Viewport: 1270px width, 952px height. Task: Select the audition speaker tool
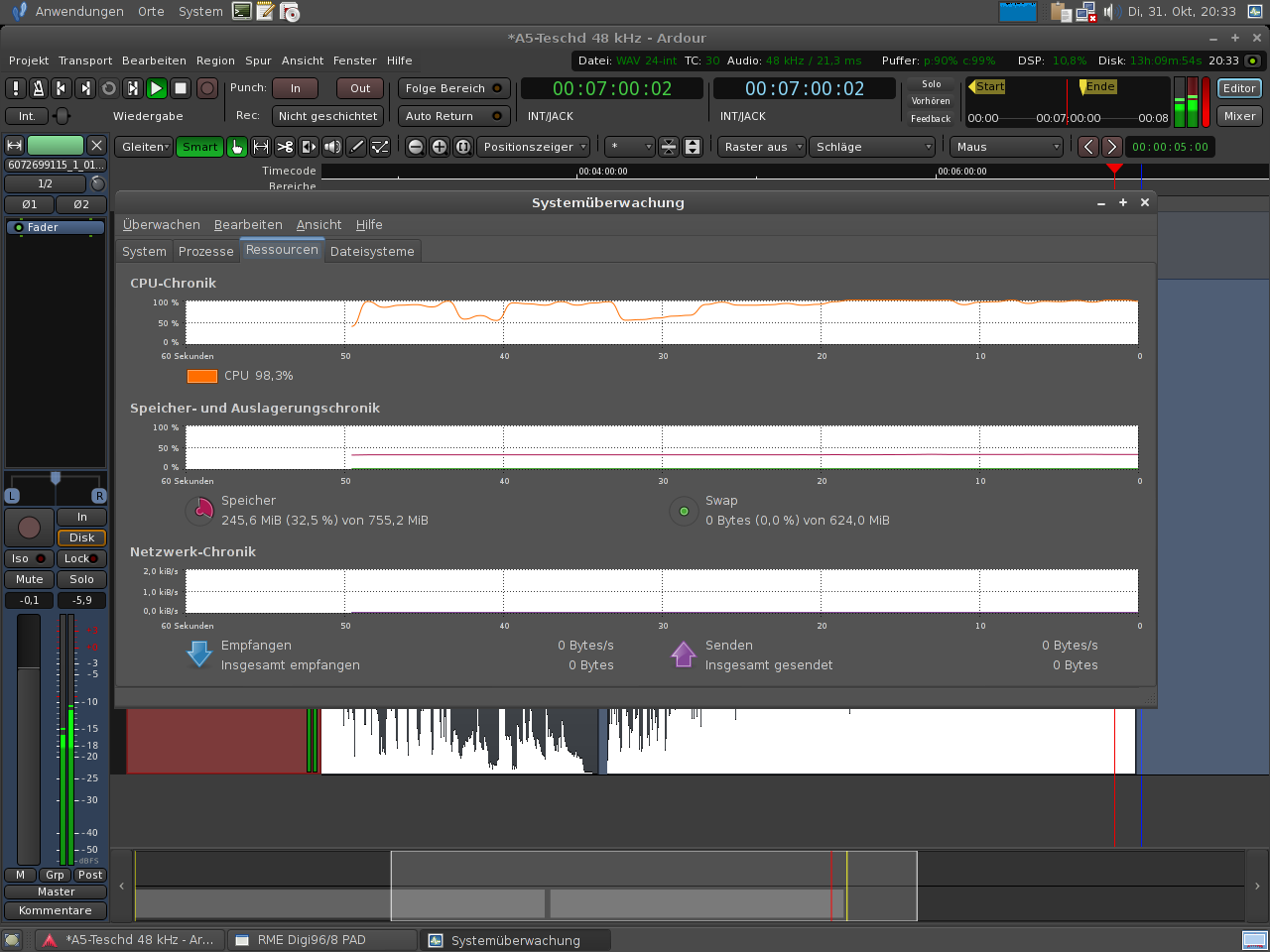click(332, 147)
